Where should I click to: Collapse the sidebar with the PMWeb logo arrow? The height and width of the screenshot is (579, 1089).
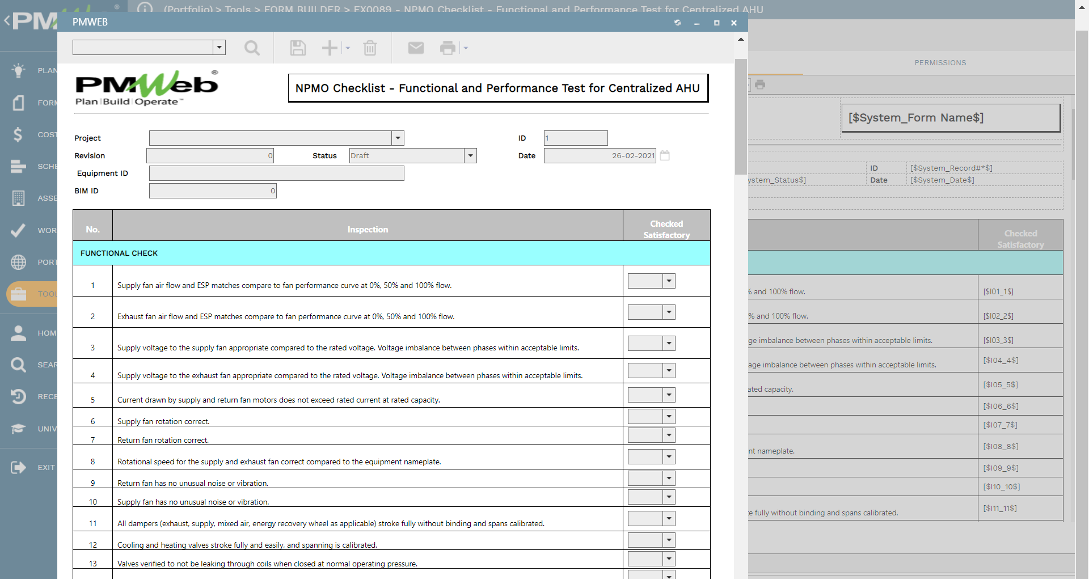pyautogui.click(x=7, y=21)
